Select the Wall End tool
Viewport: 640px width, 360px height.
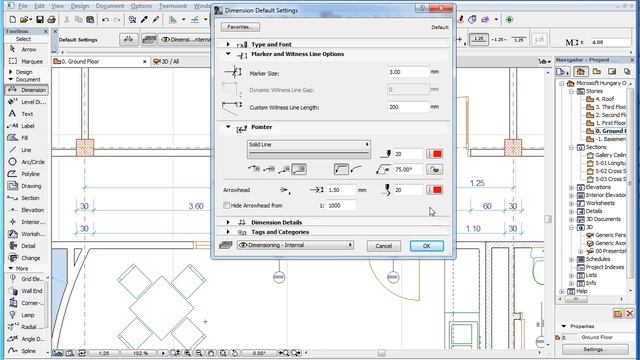(x=26, y=291)
